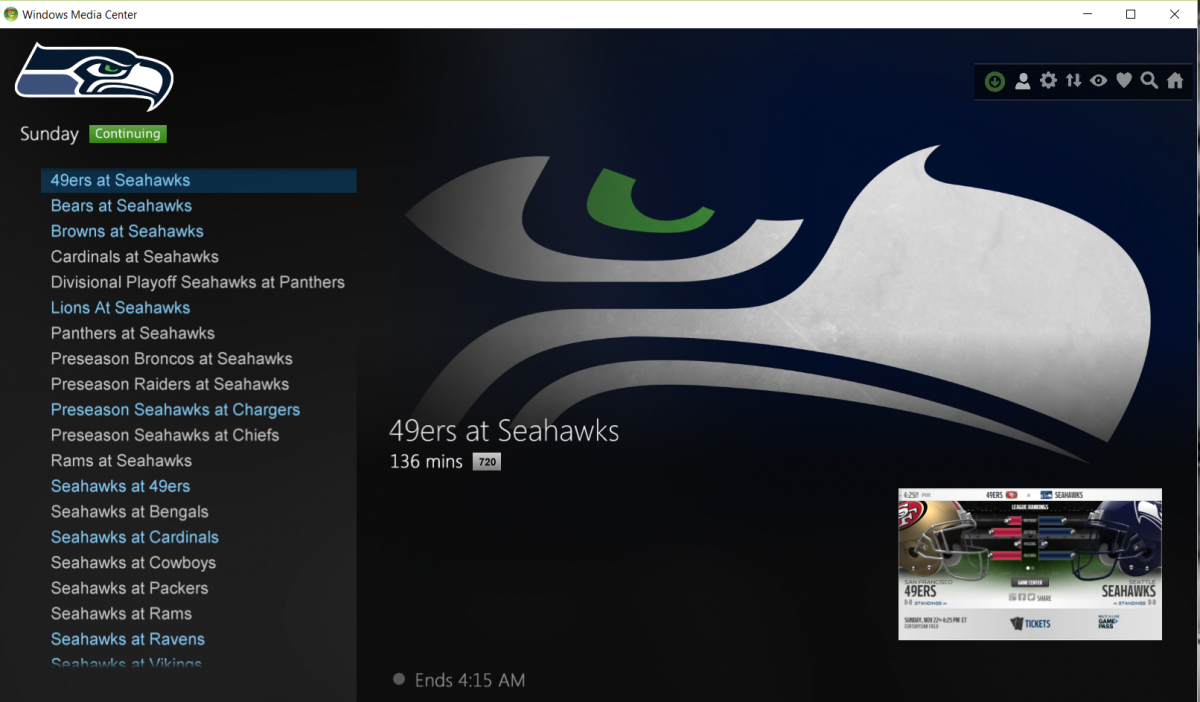
Task: Click the Seahawks logo in the top-left corner
Action: (94, 76)
